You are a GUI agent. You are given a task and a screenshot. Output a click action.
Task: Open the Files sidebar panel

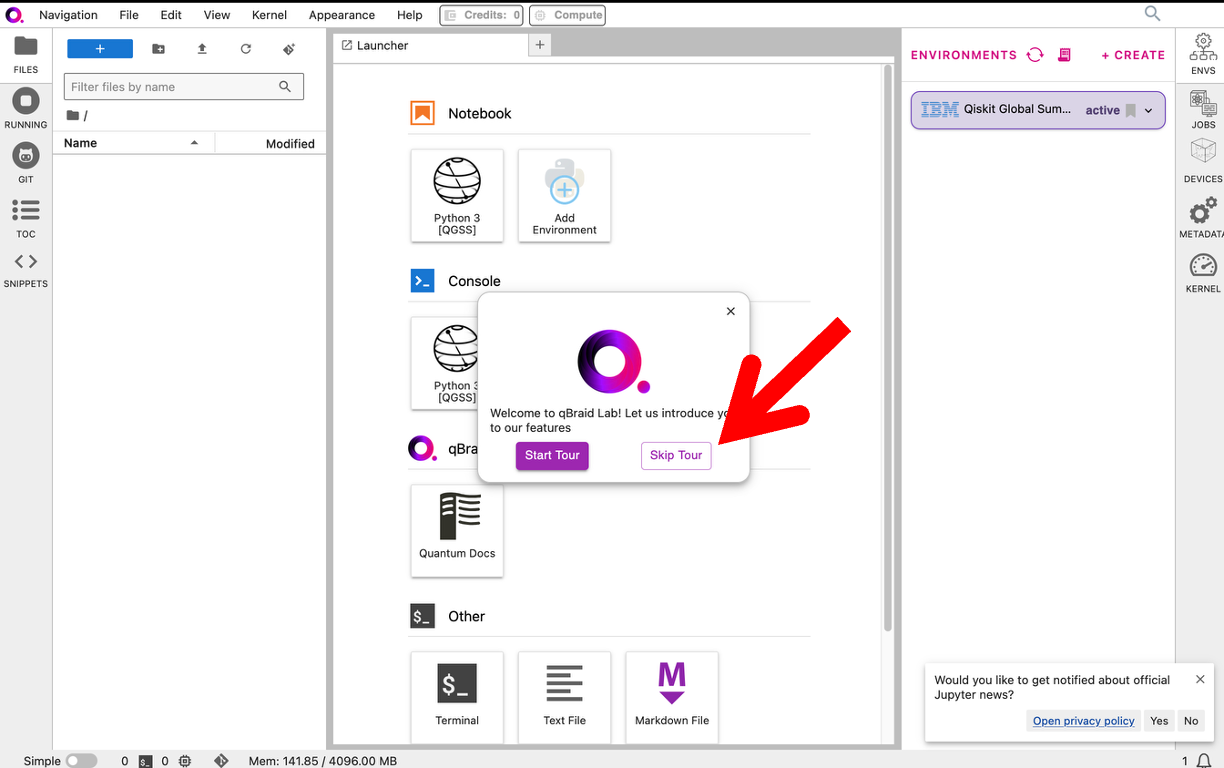[x=26, y=55]
